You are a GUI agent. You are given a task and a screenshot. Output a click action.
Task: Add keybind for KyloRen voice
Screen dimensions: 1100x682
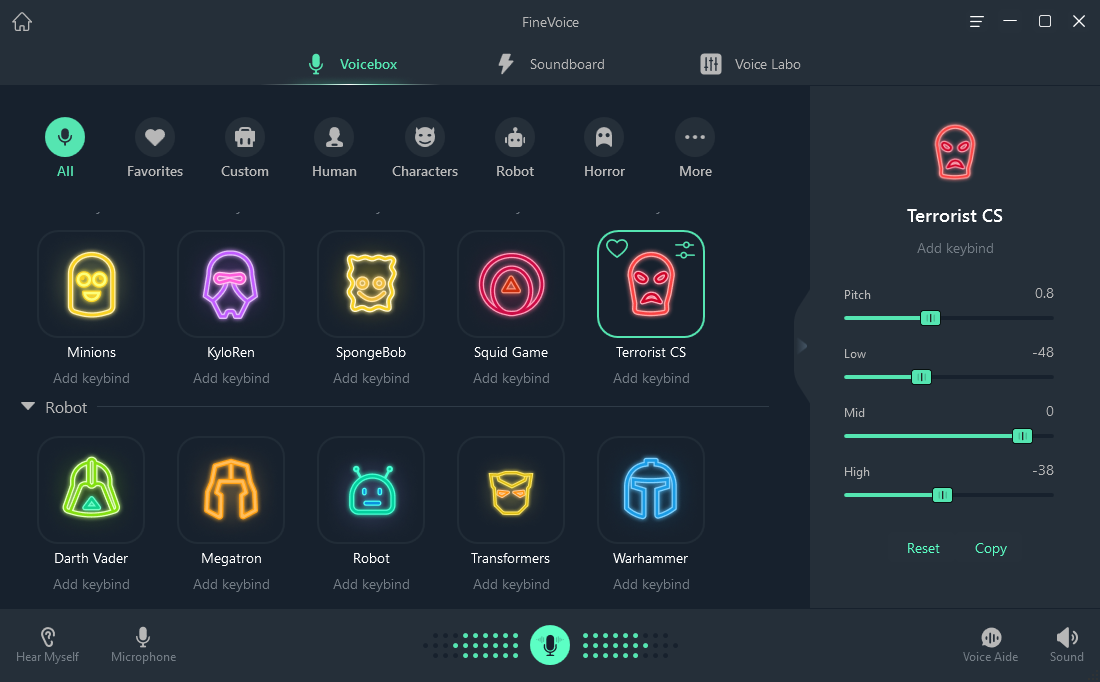231,378
